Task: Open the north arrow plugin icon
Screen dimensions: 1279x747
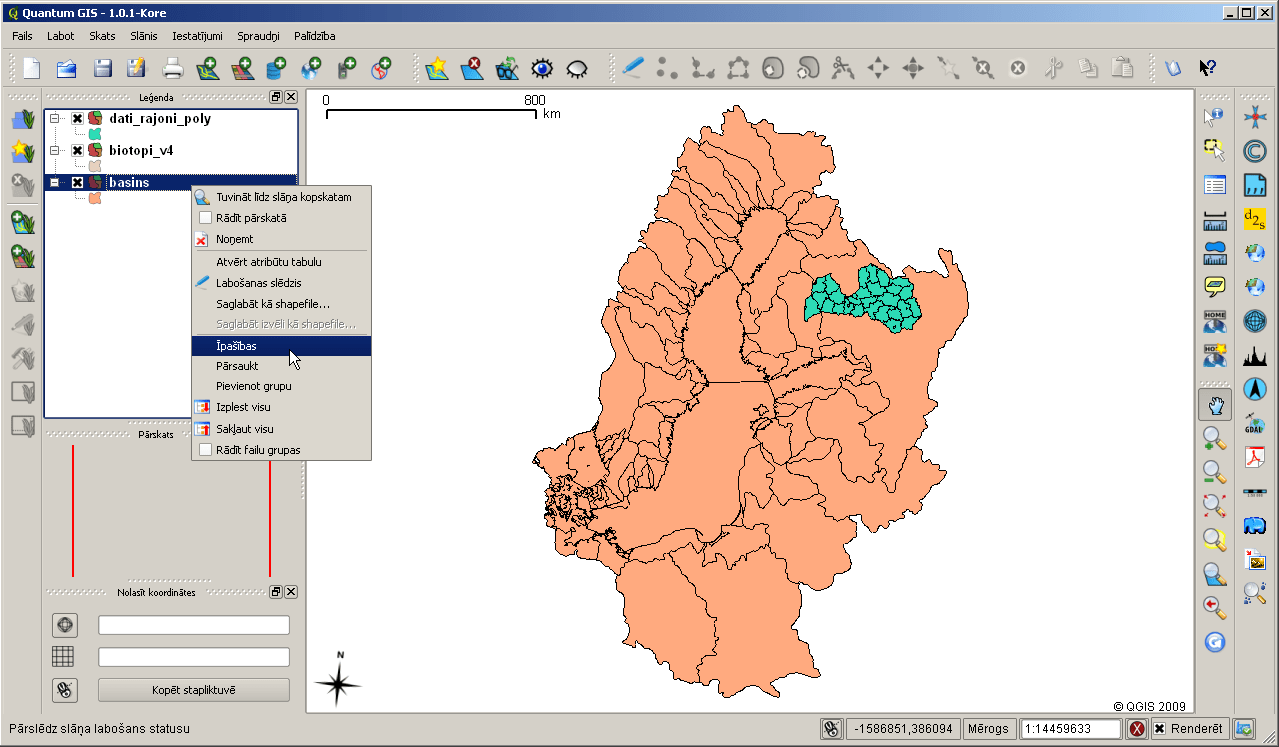Action: [x=1254, y=389]
